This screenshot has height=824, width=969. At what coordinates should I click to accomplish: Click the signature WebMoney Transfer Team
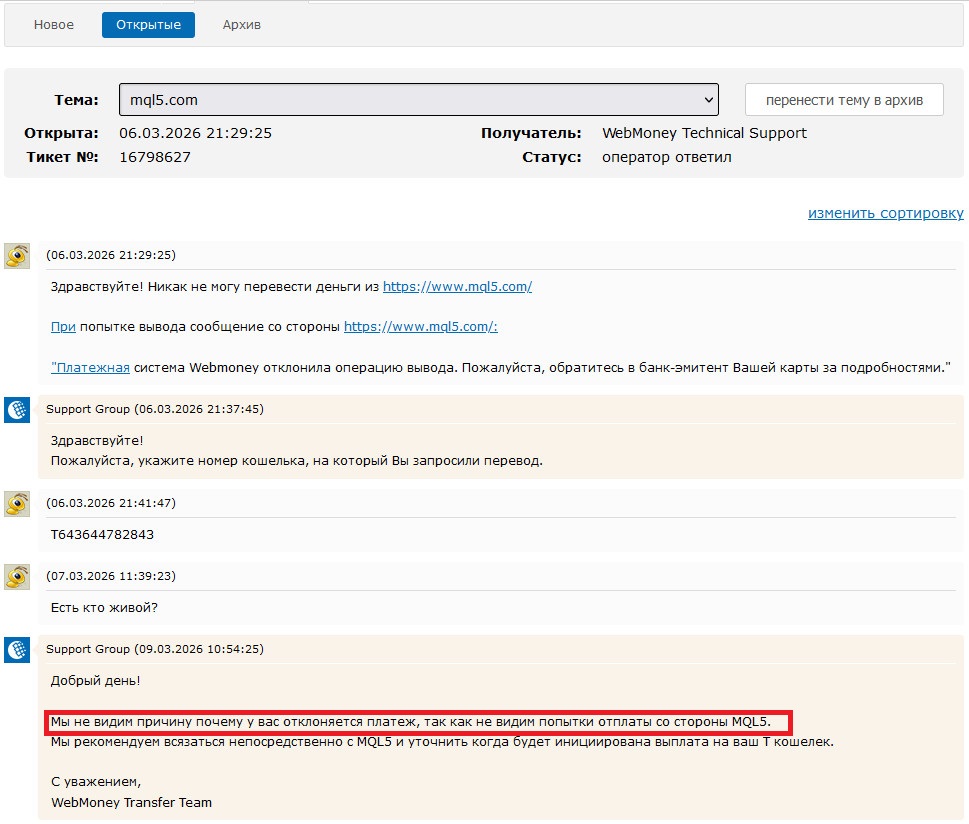pos(131,802)
